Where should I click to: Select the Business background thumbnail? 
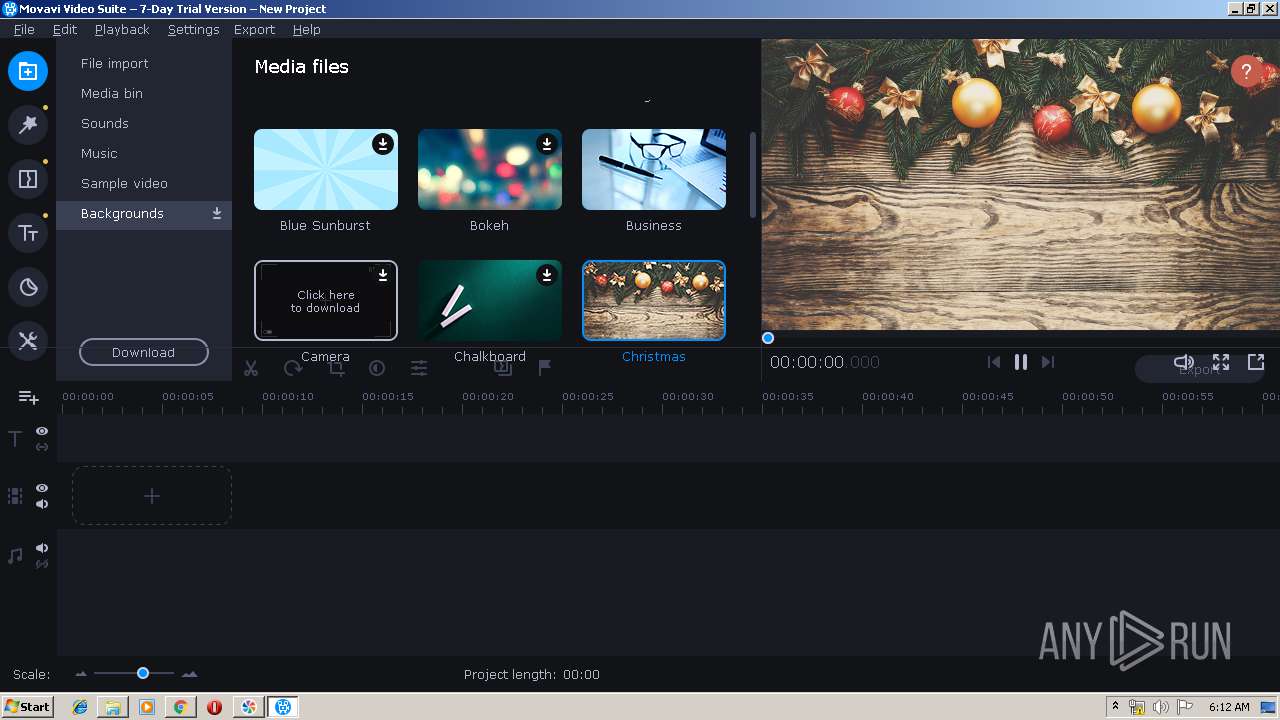coord(654,169)
